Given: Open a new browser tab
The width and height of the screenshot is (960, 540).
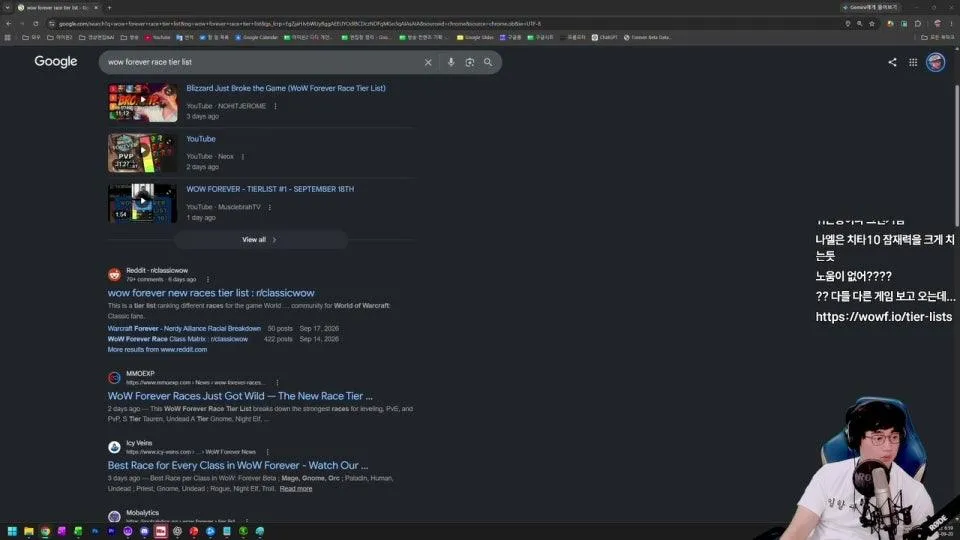Looking at the screenshot, I should (x=110, y=7).
